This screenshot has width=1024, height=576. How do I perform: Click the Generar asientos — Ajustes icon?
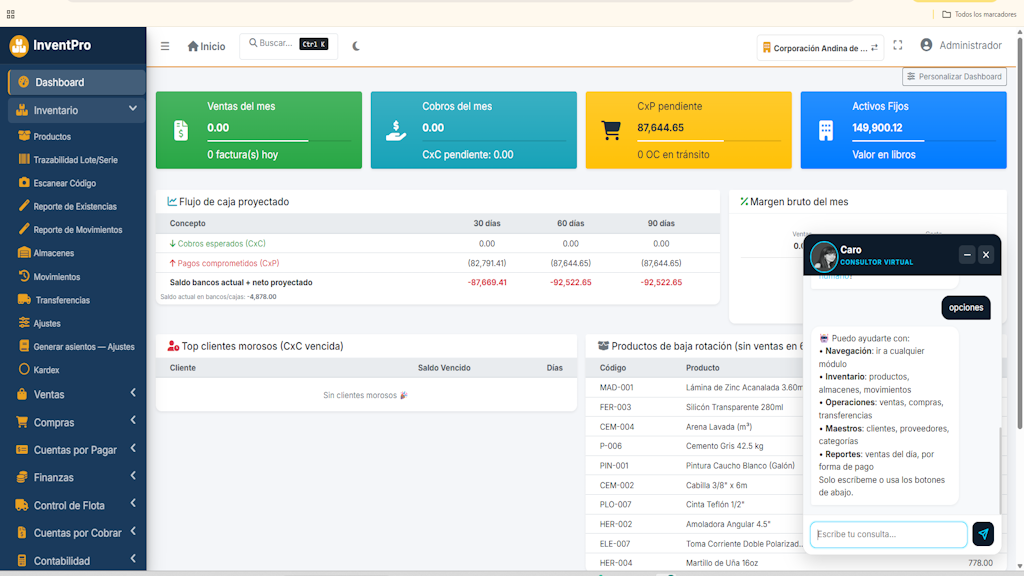24,346
